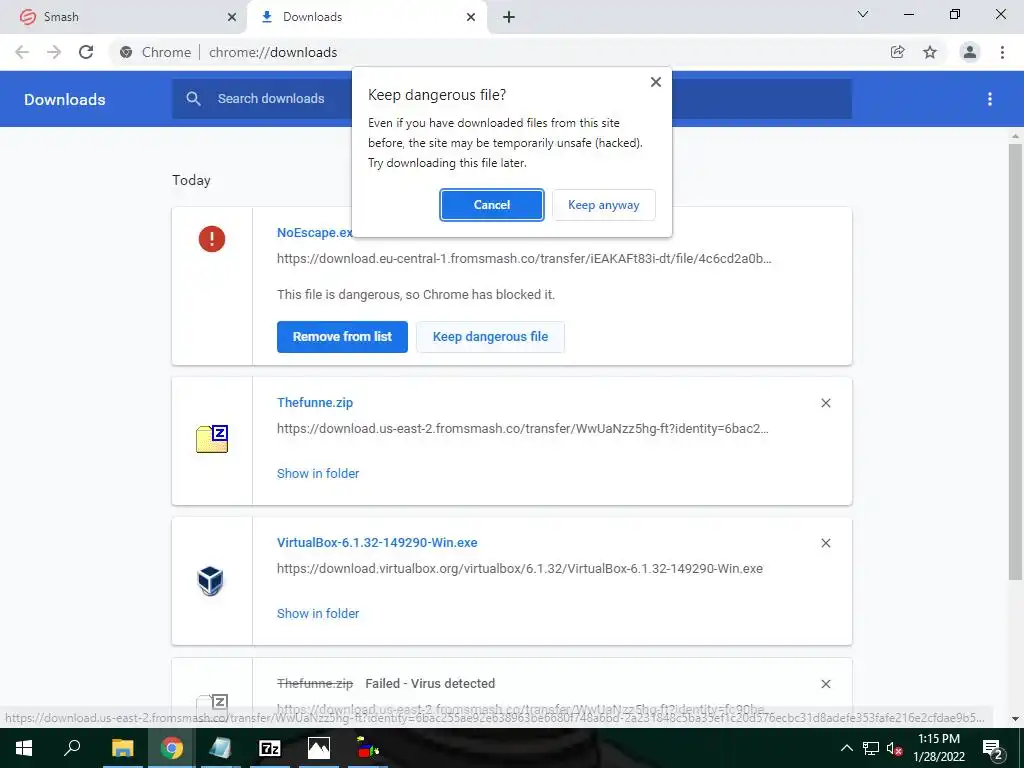This screenshot has height=768, width=1024.
Task: Show Thefunne.zip in folder
Action: pos(318,473)
